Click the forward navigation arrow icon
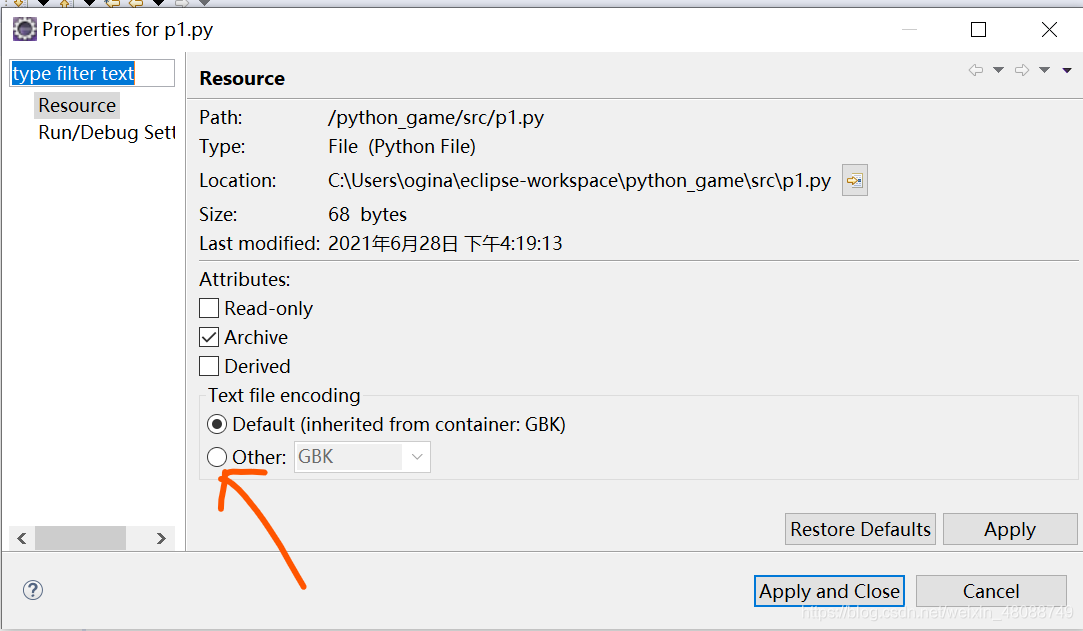1083x631 pixels. 1022,70
